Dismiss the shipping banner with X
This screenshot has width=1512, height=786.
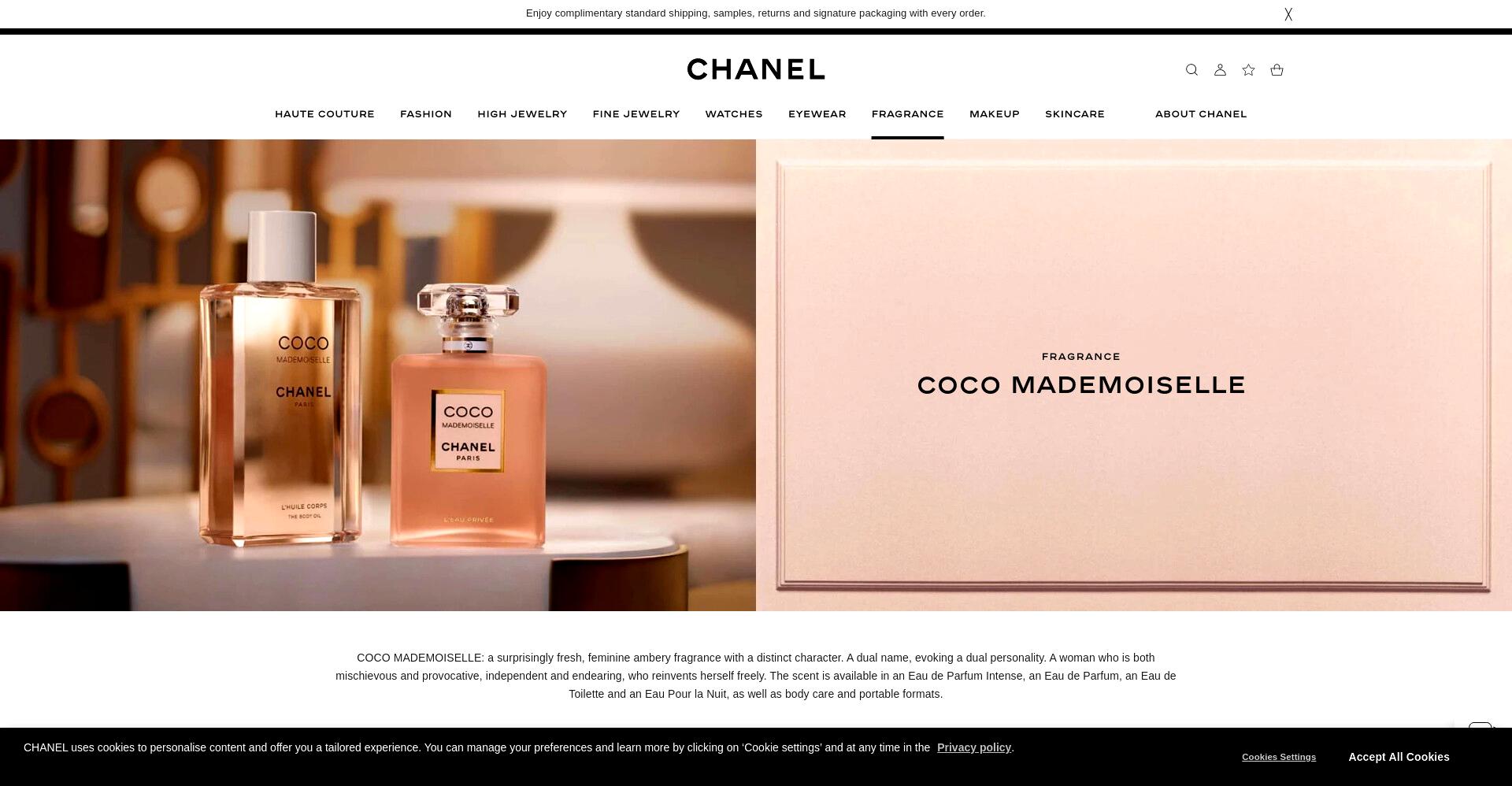[x=1288, y=14]
